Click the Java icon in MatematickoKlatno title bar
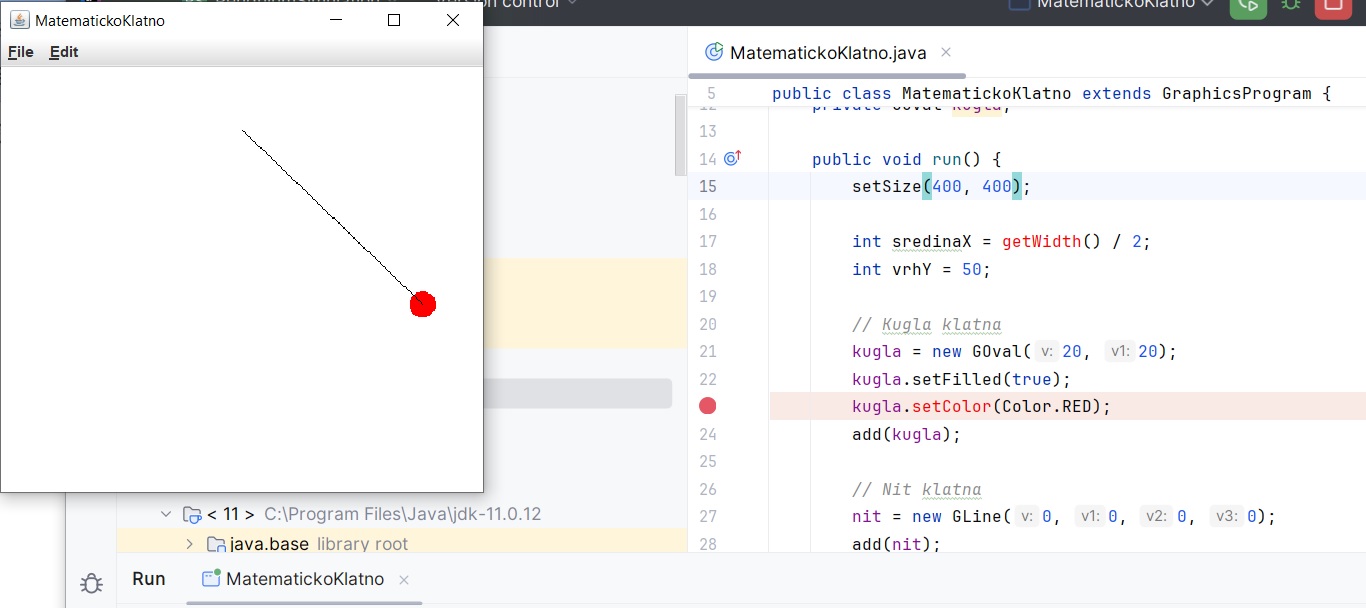This screenshot has width=1366, height=608. [x=19, y=20]
